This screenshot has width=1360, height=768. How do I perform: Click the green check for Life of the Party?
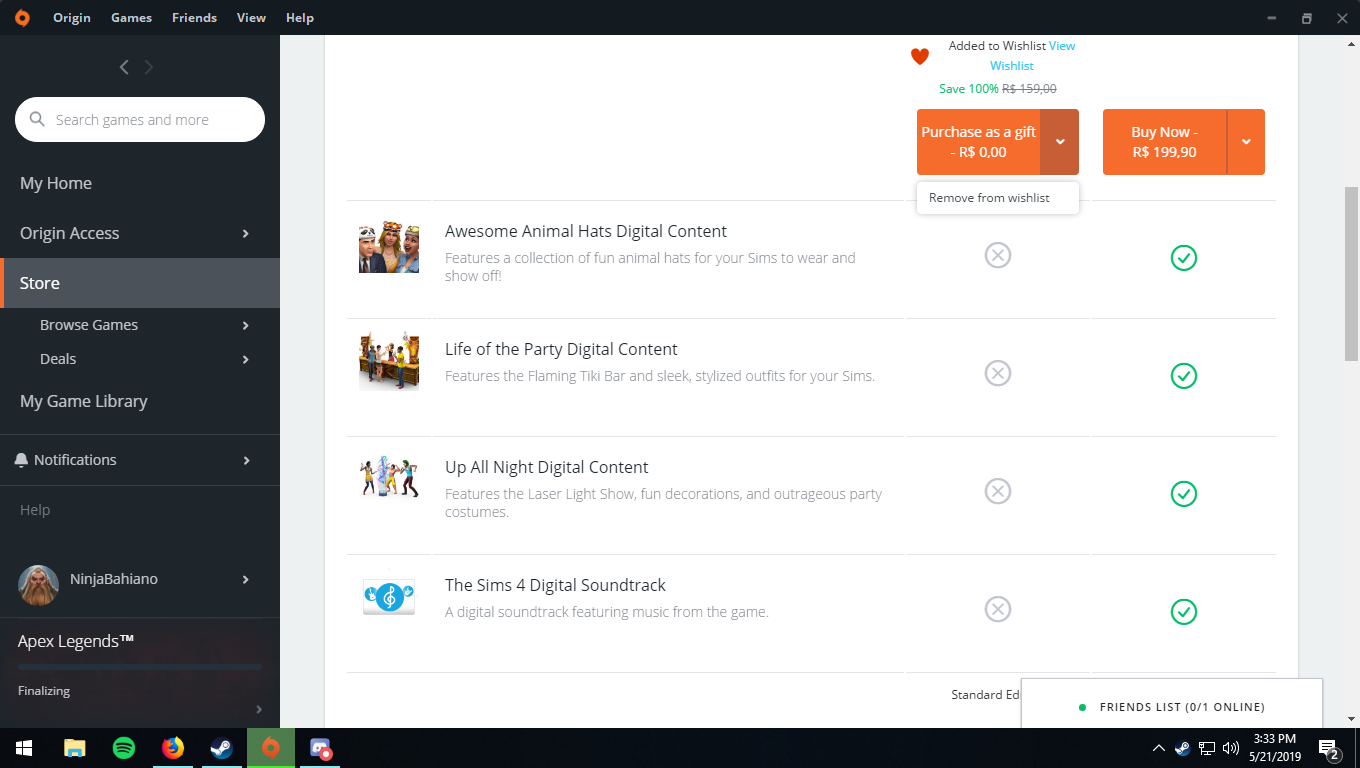pos(1184,376)
